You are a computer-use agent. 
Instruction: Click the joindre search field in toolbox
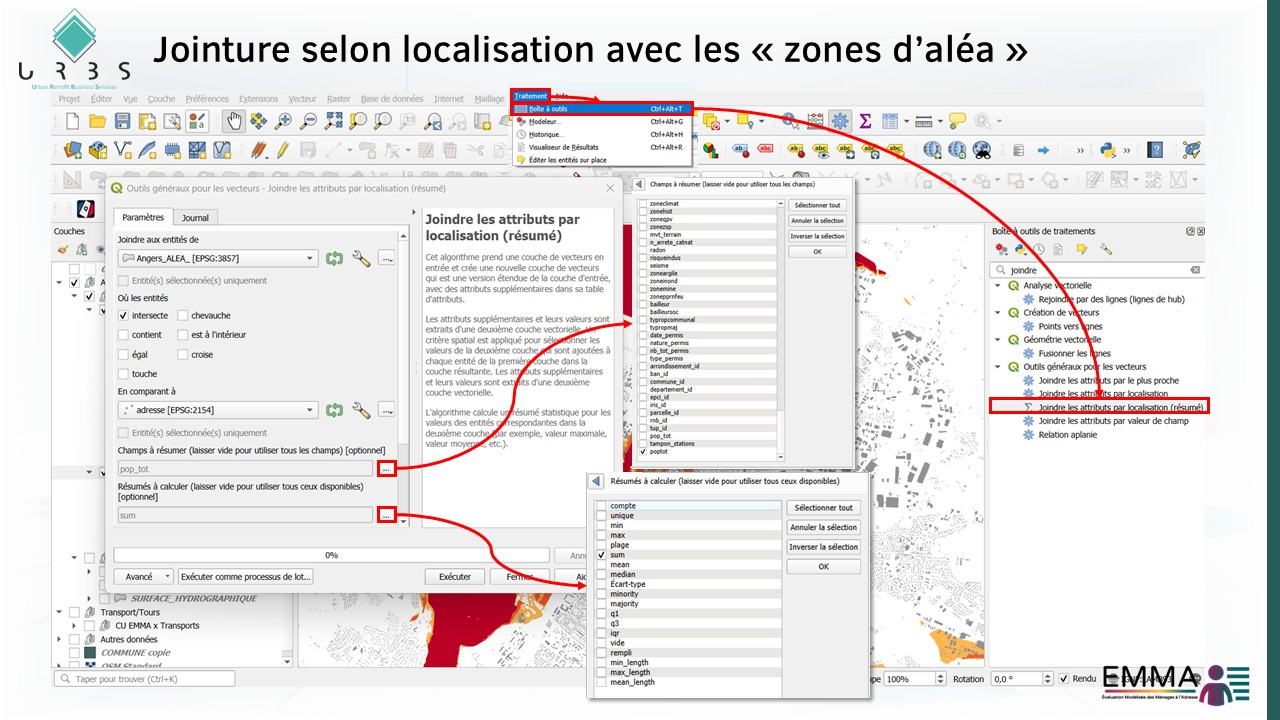click(1097, 270)
